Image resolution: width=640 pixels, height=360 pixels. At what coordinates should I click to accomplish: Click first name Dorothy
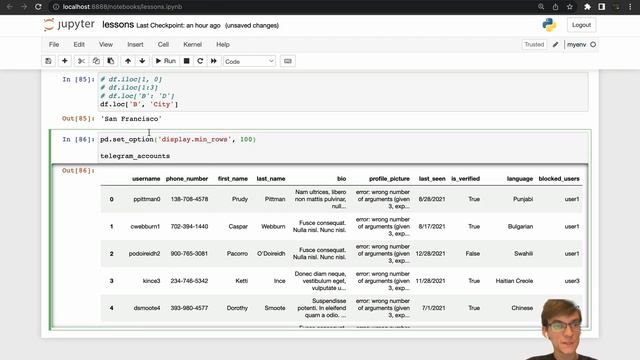pos(237,308)
